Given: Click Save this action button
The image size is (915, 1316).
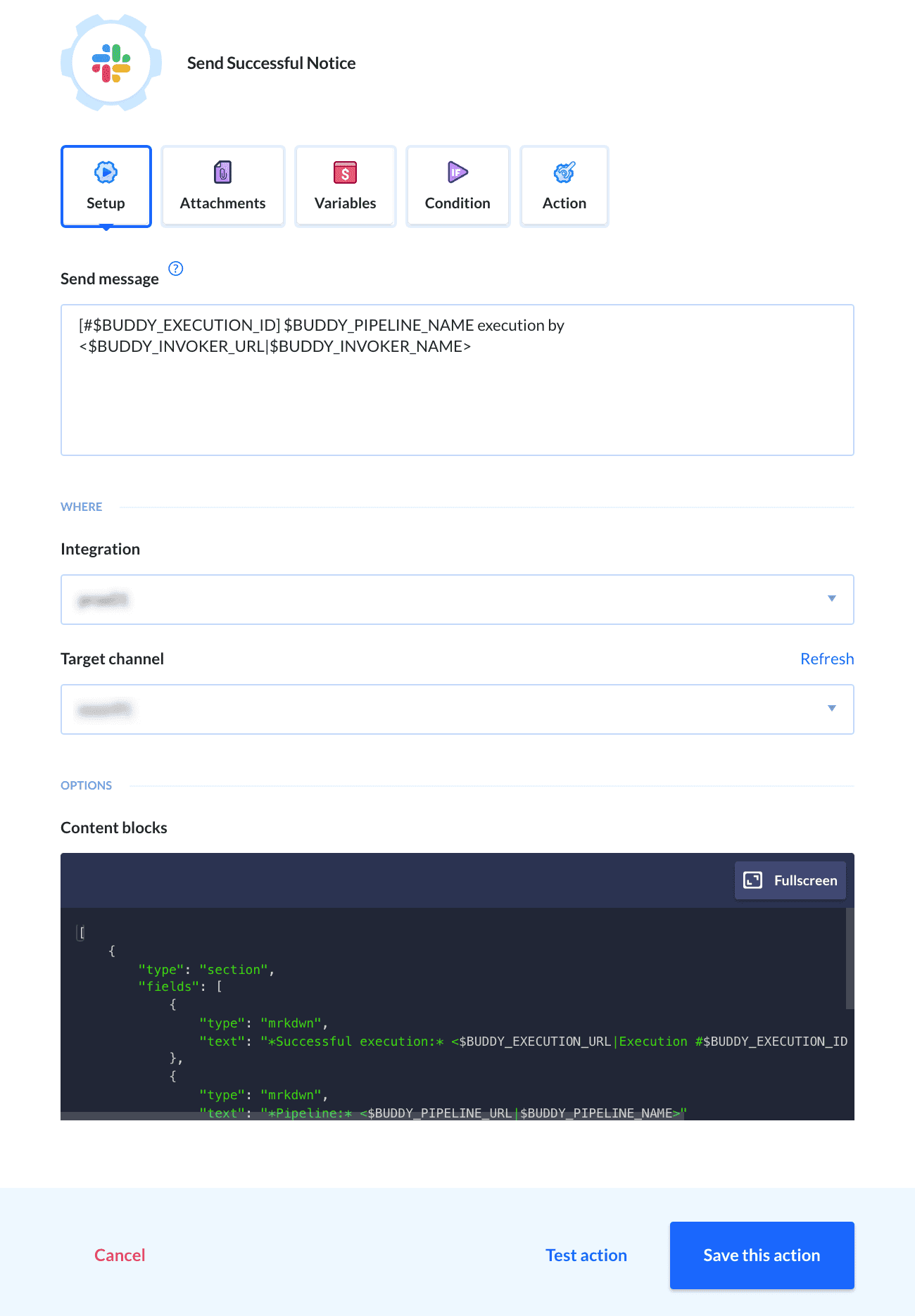Looking at the screenshot, I should point(762,1255).
